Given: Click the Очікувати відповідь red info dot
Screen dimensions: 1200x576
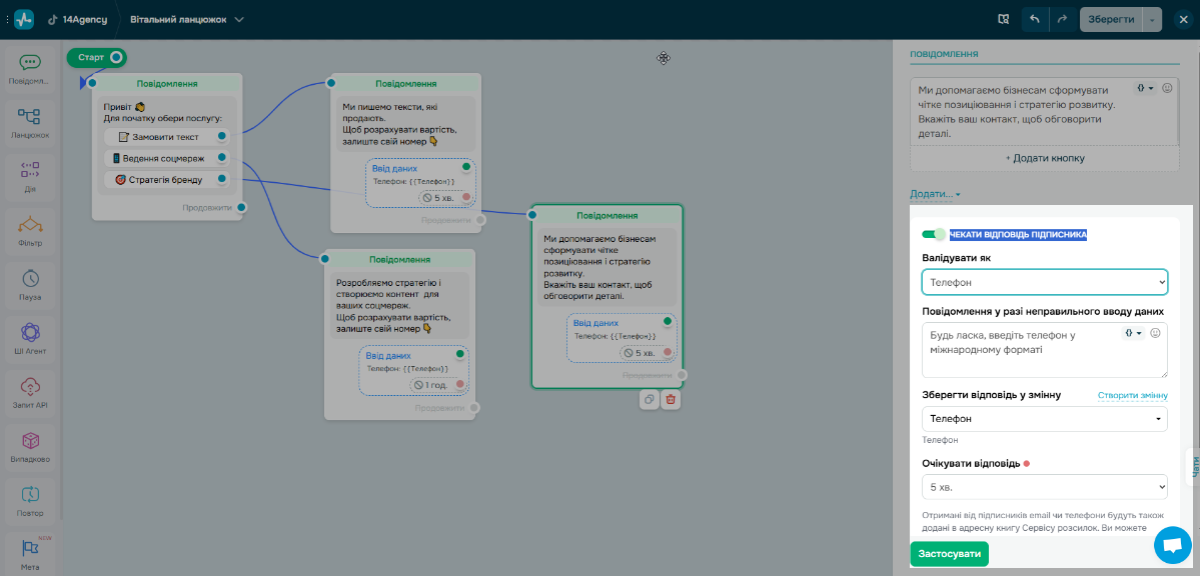Looking at the screenshot, I should point(1027,463).
